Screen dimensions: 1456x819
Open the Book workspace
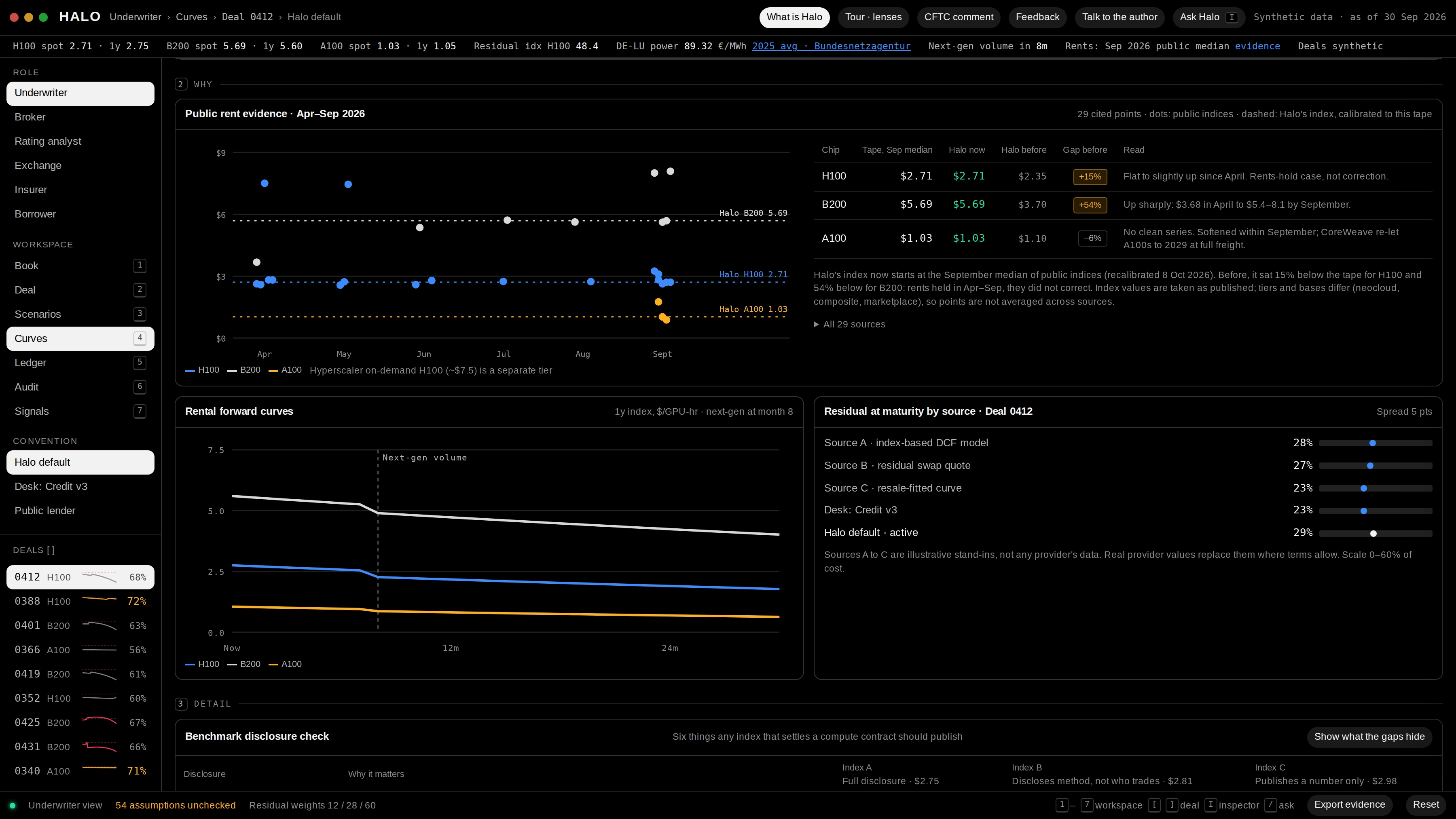coord(80,266)
